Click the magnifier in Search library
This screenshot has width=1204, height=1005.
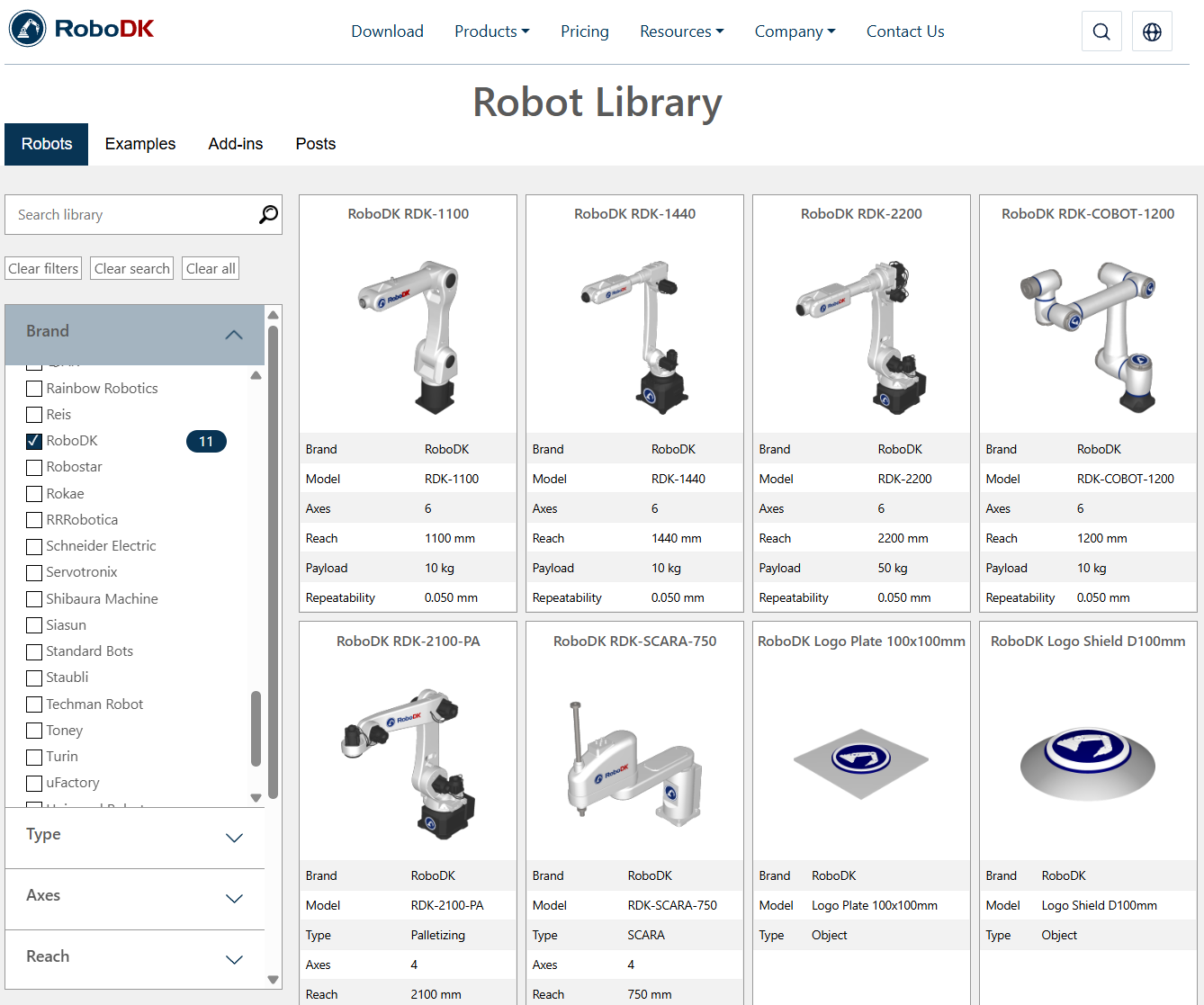268,214
